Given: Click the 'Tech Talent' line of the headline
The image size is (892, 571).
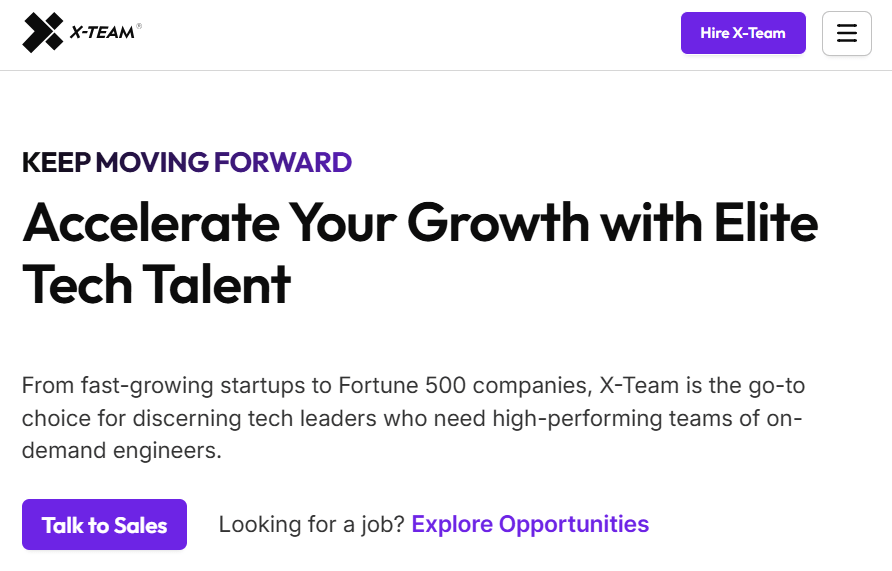Looking at the screenshot, I should 156,284.
